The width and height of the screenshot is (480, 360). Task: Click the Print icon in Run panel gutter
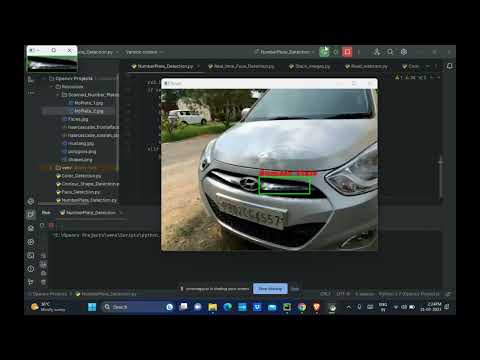click(x=43, y=273)
